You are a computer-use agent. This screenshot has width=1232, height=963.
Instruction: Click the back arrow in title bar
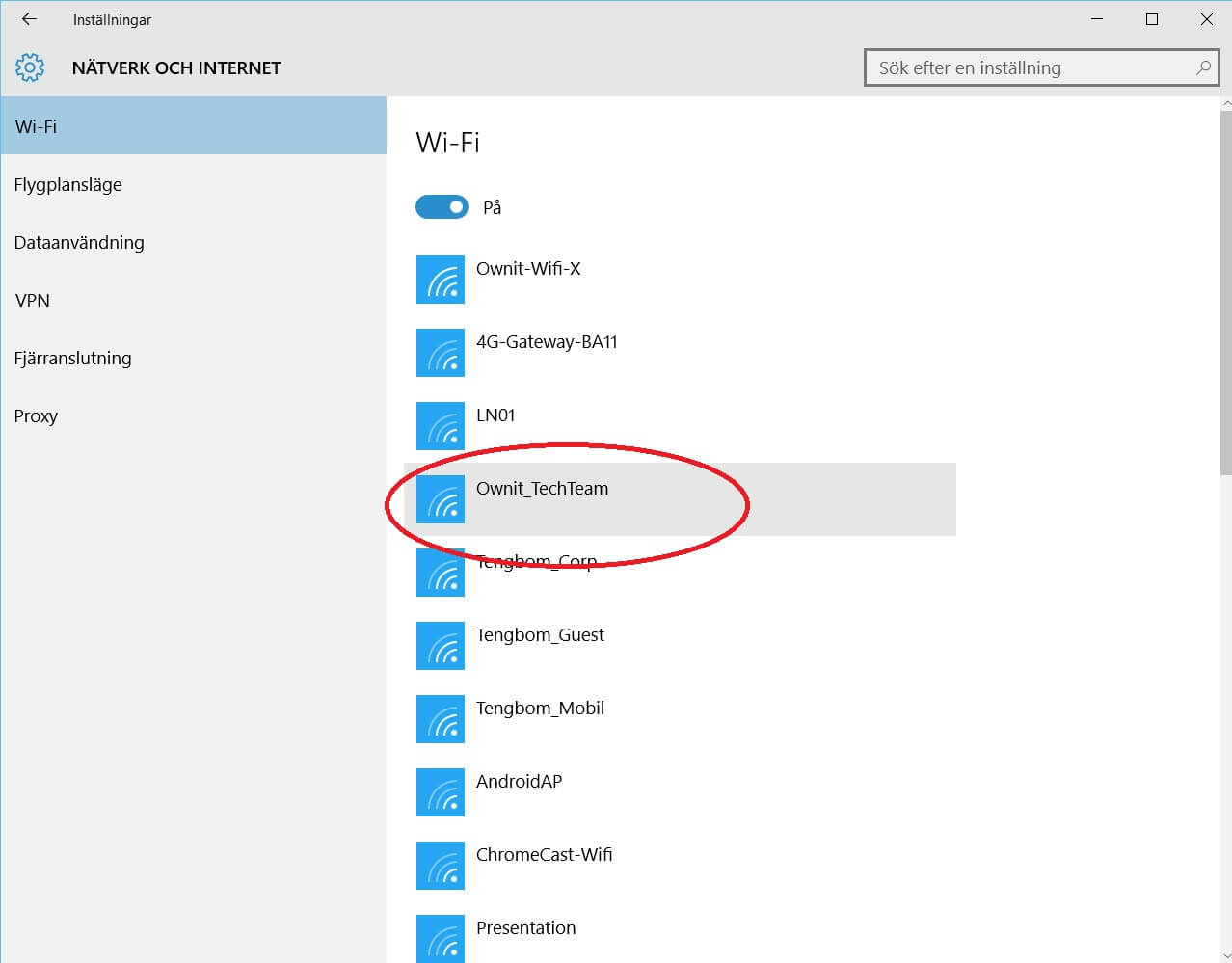[x=29, y=19]
